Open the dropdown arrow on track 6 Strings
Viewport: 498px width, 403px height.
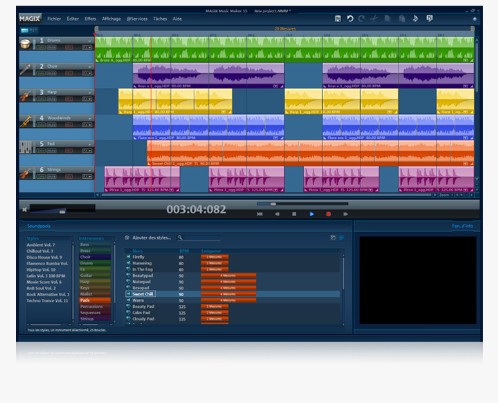pos(90,170)
